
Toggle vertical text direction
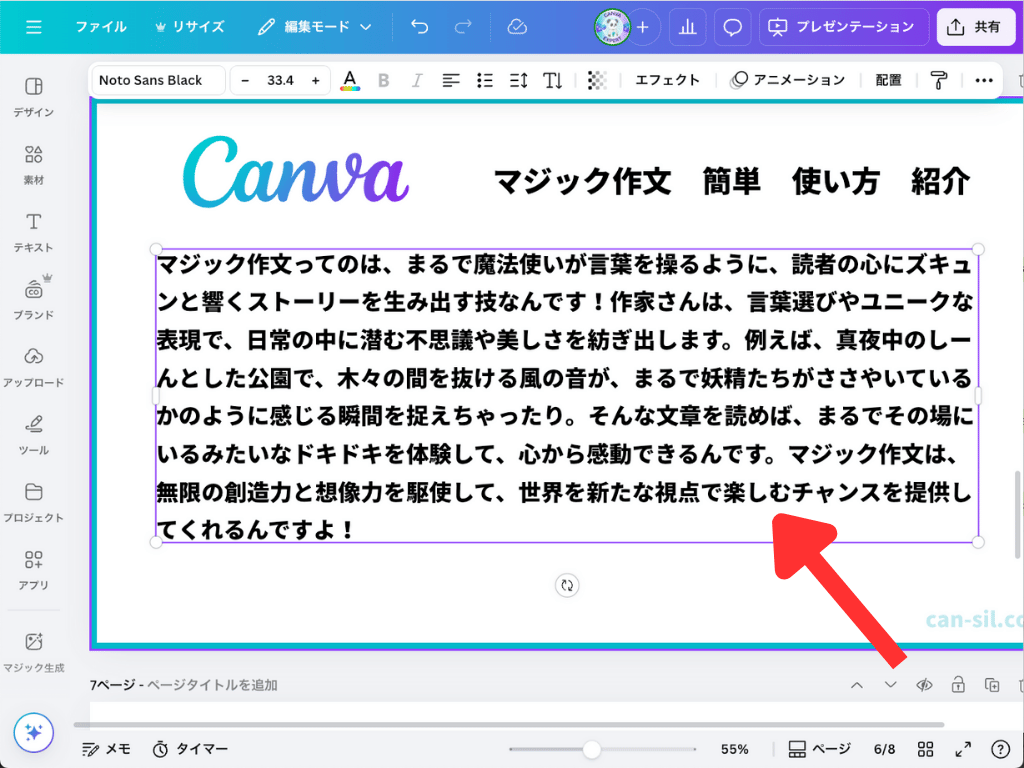[x=552, y=80]
